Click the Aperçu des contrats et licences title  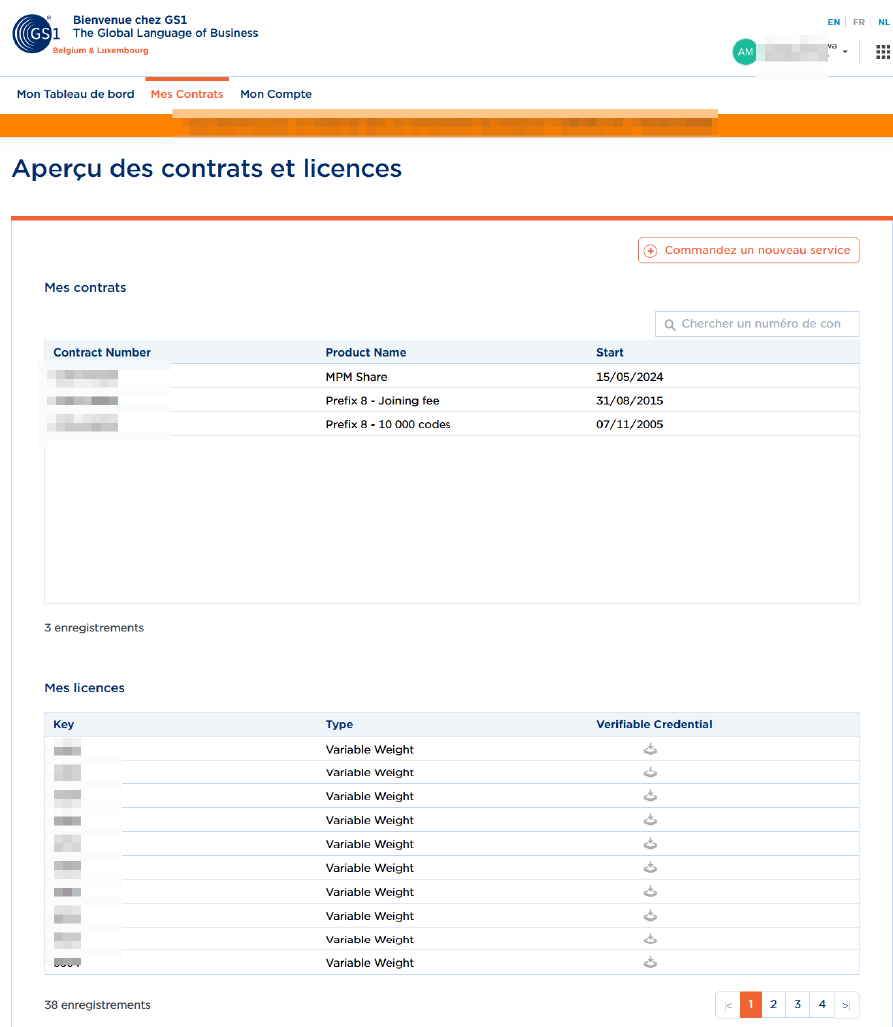tap(207, 169)
